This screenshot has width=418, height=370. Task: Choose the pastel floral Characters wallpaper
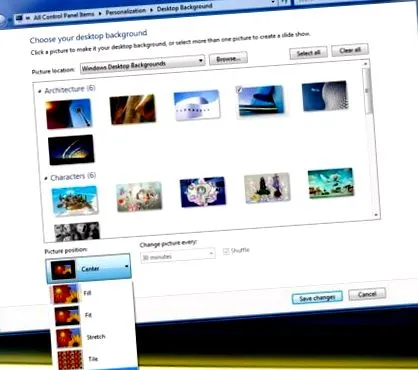[139, 196]
